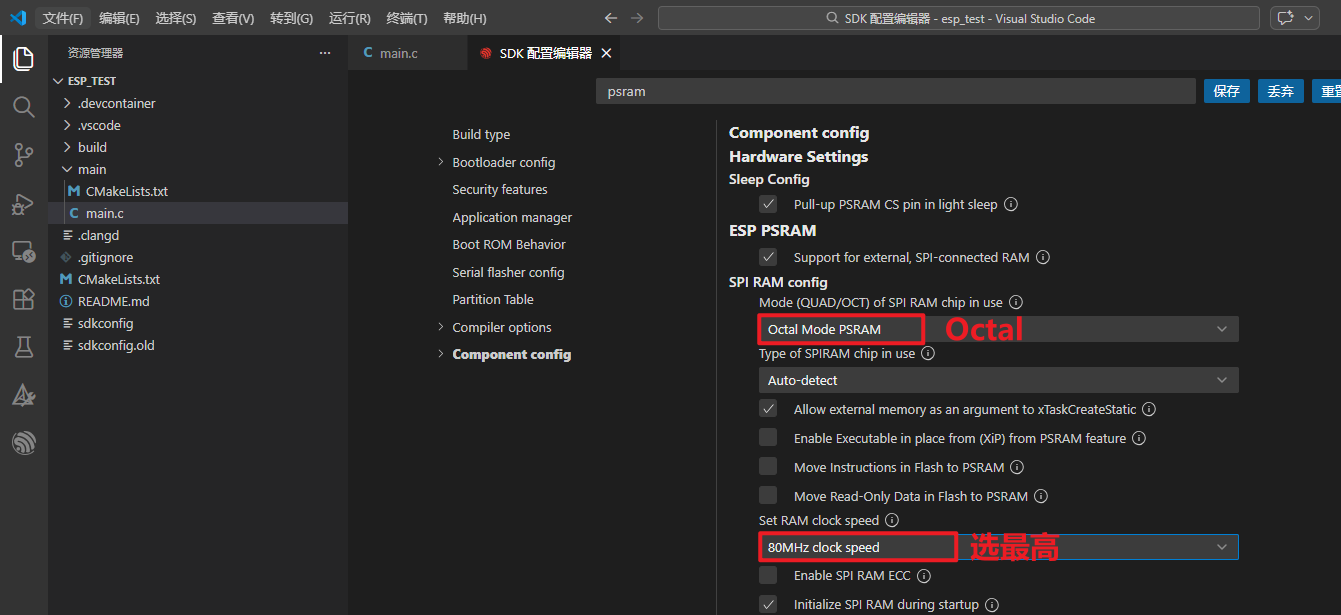The height and width of the screenshot is (615, 1341).
Task: Show info for Pull-up PSRAM CS pin option
Action: pyautogui.click(x=1011, y=204)
